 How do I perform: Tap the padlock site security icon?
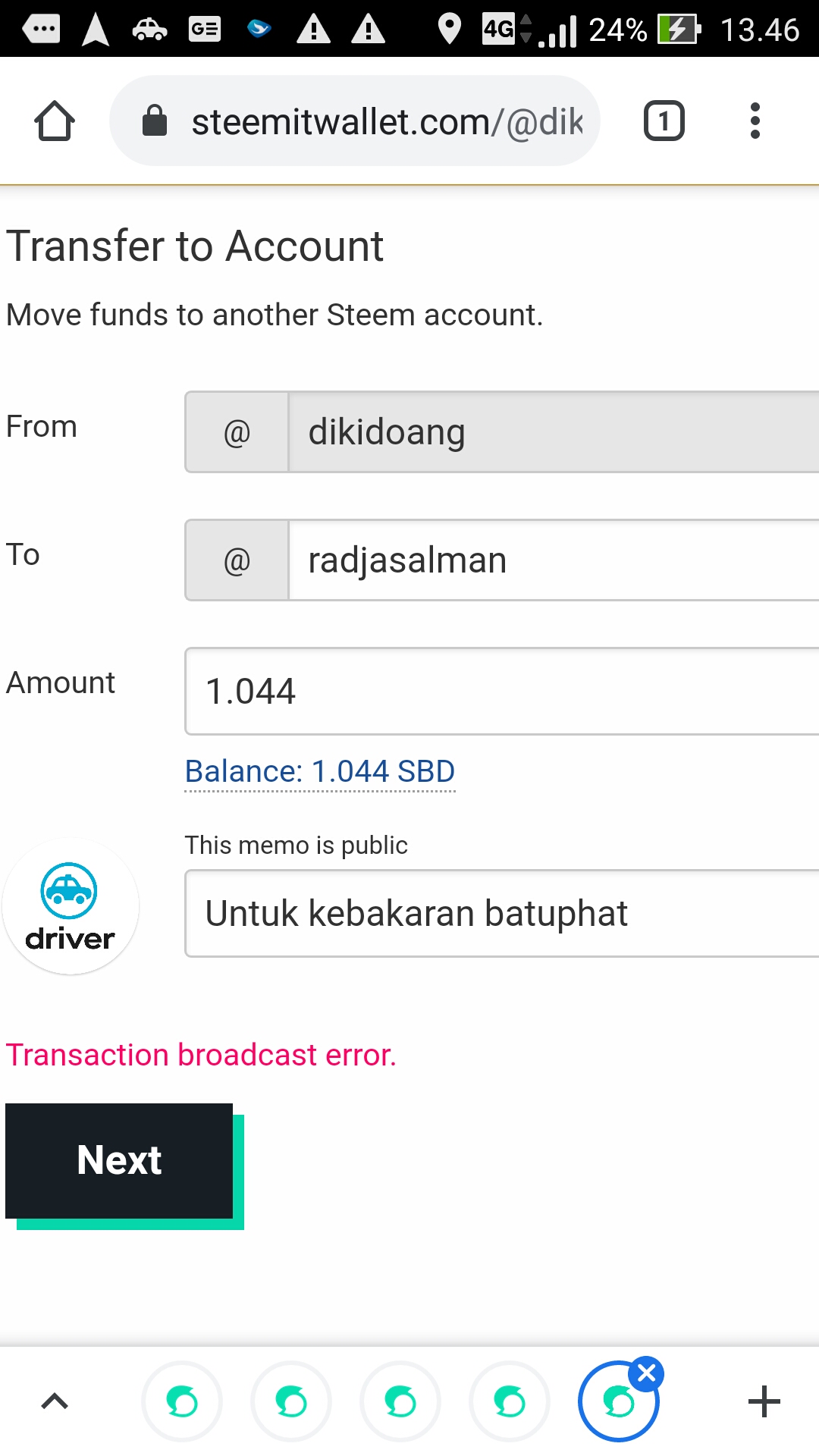tap(155, 121)
